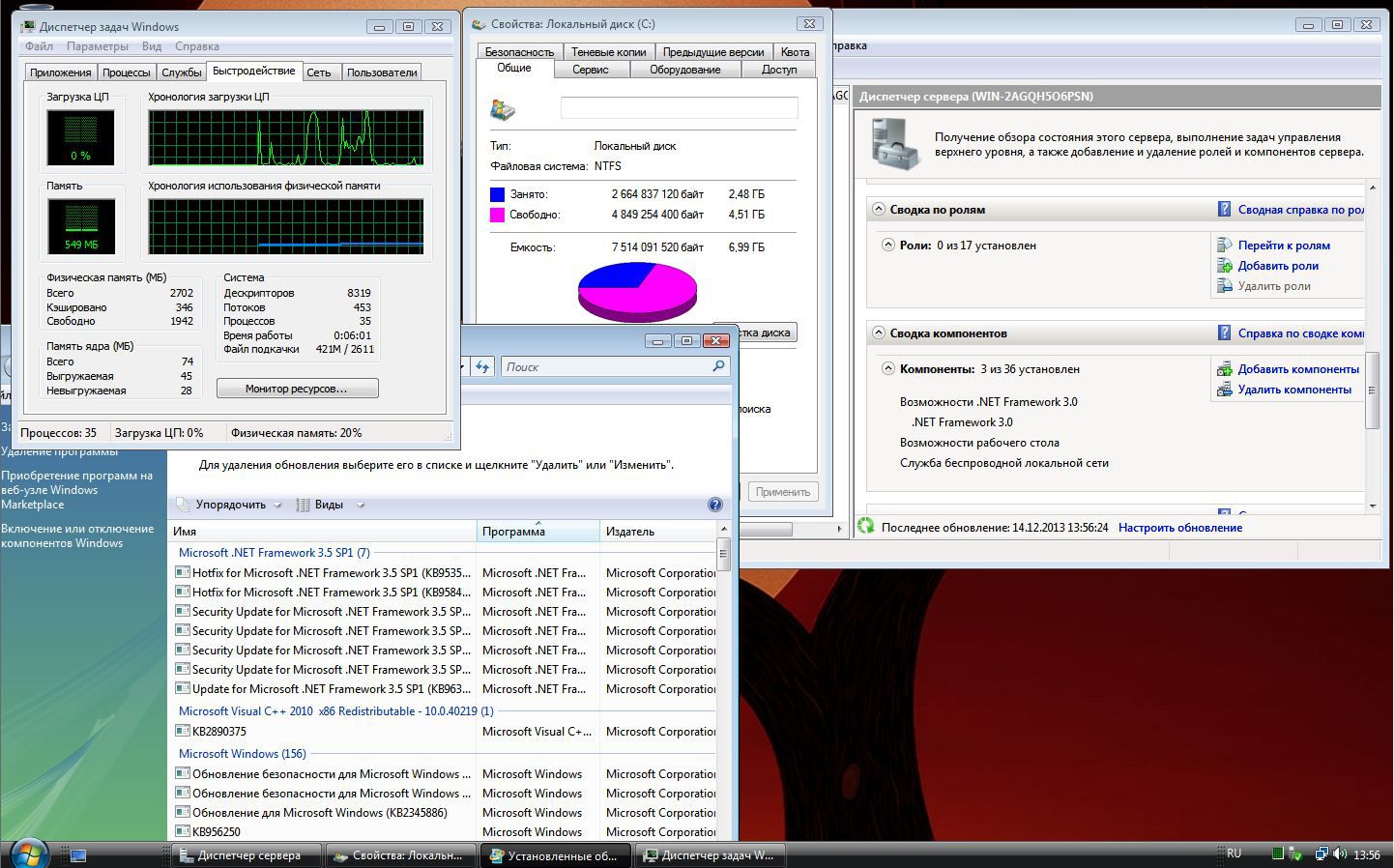Click the disk label input field
This screenshot has width=1394, height=868.
[679, 108]
